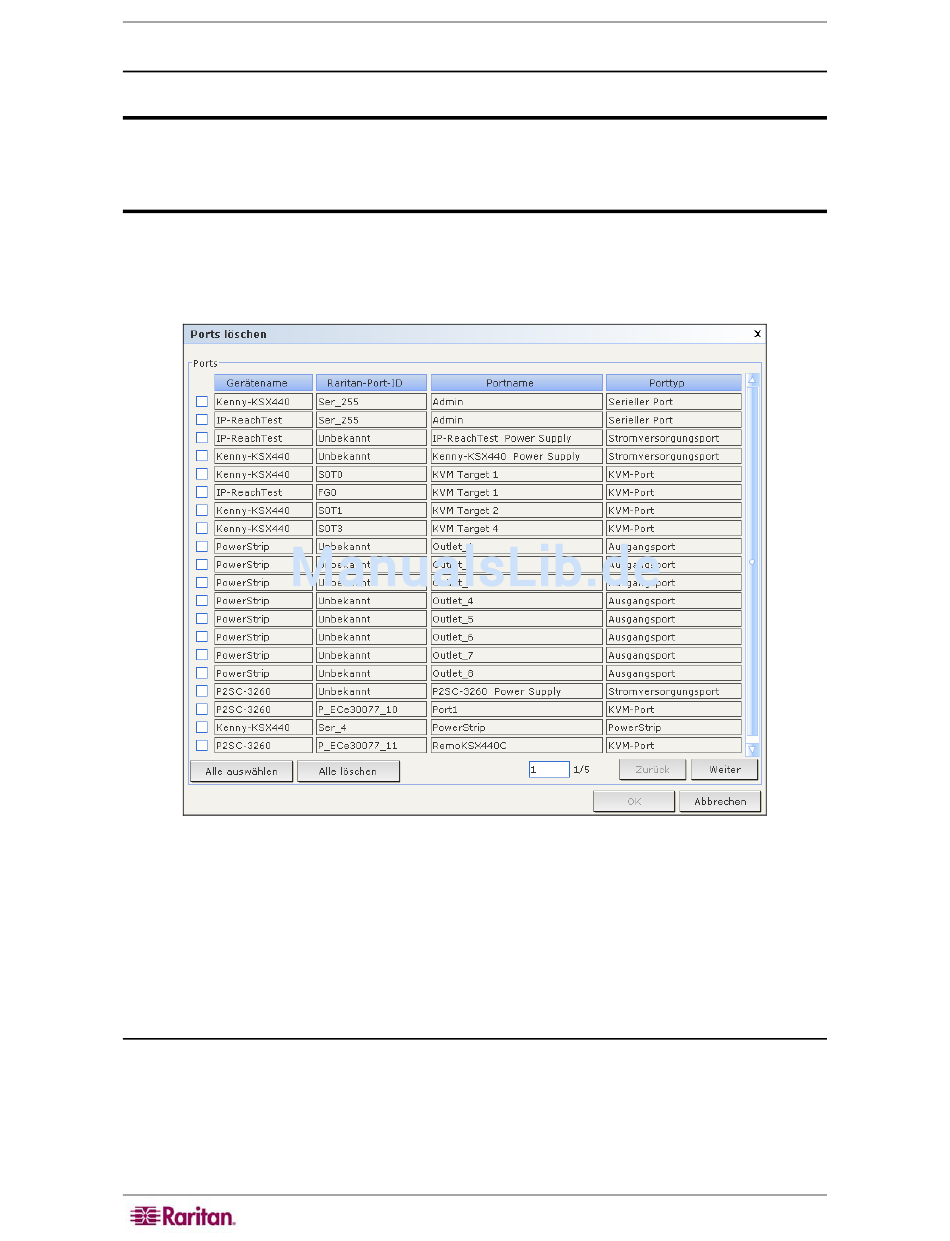Check the Outlet_5 row checkbox
This screenshot has width=950, height=1241.
[x=202, y=619]
